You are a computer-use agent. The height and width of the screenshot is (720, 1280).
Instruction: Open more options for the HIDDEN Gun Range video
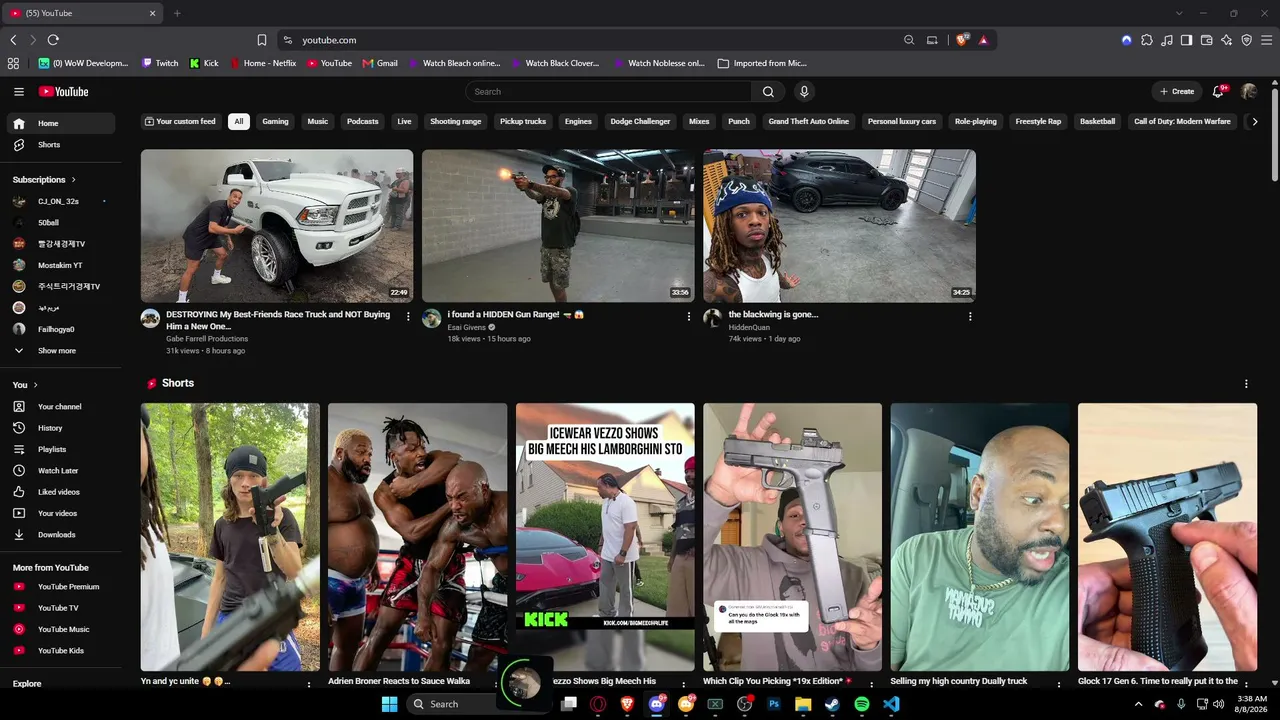(x=689, y=316)
